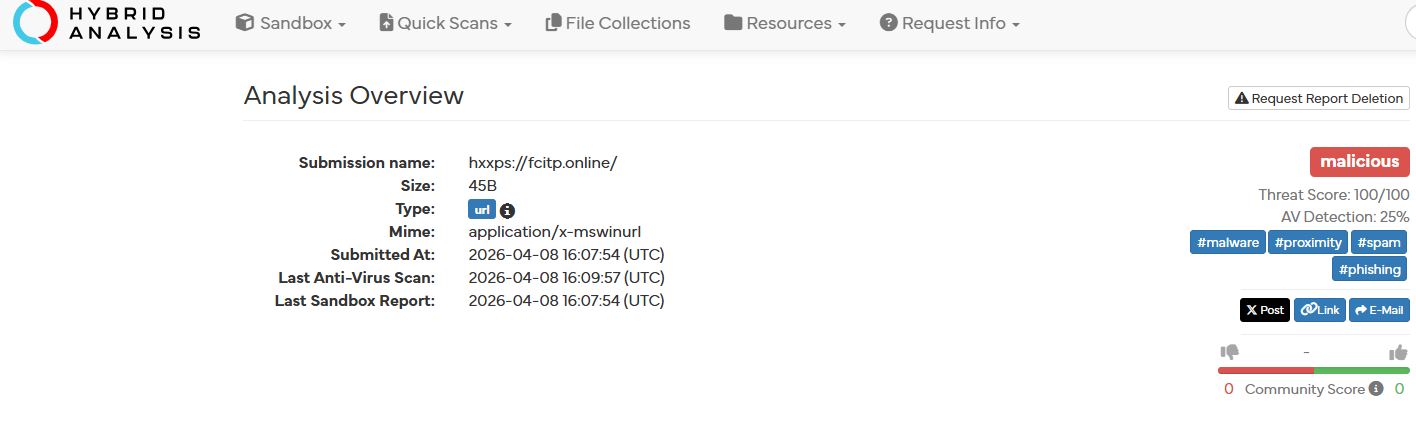Share report via X Post button

[1265, 310]
